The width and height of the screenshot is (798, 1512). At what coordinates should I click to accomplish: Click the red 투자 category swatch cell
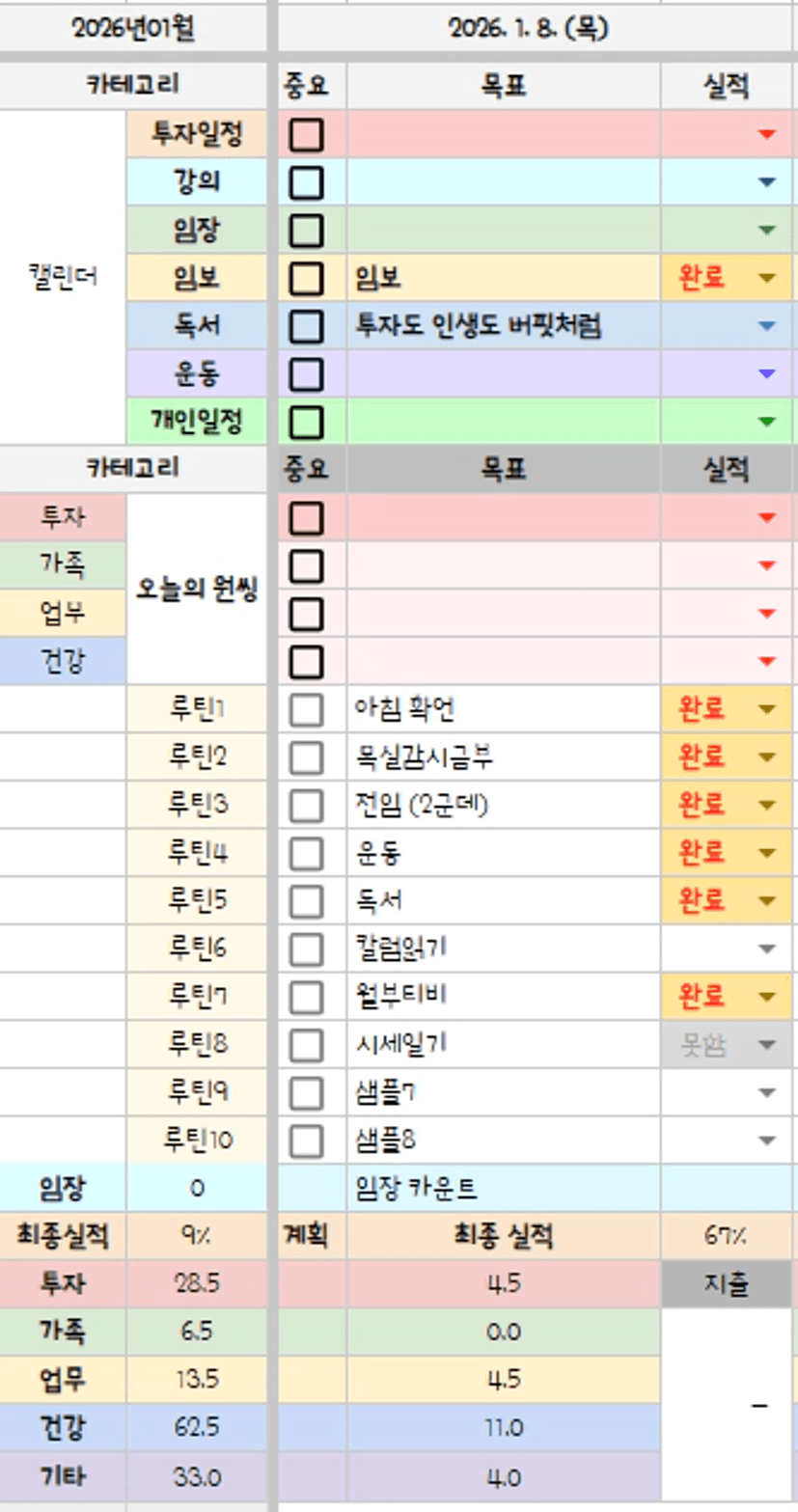pyautogui.click(x=63, y=518)
